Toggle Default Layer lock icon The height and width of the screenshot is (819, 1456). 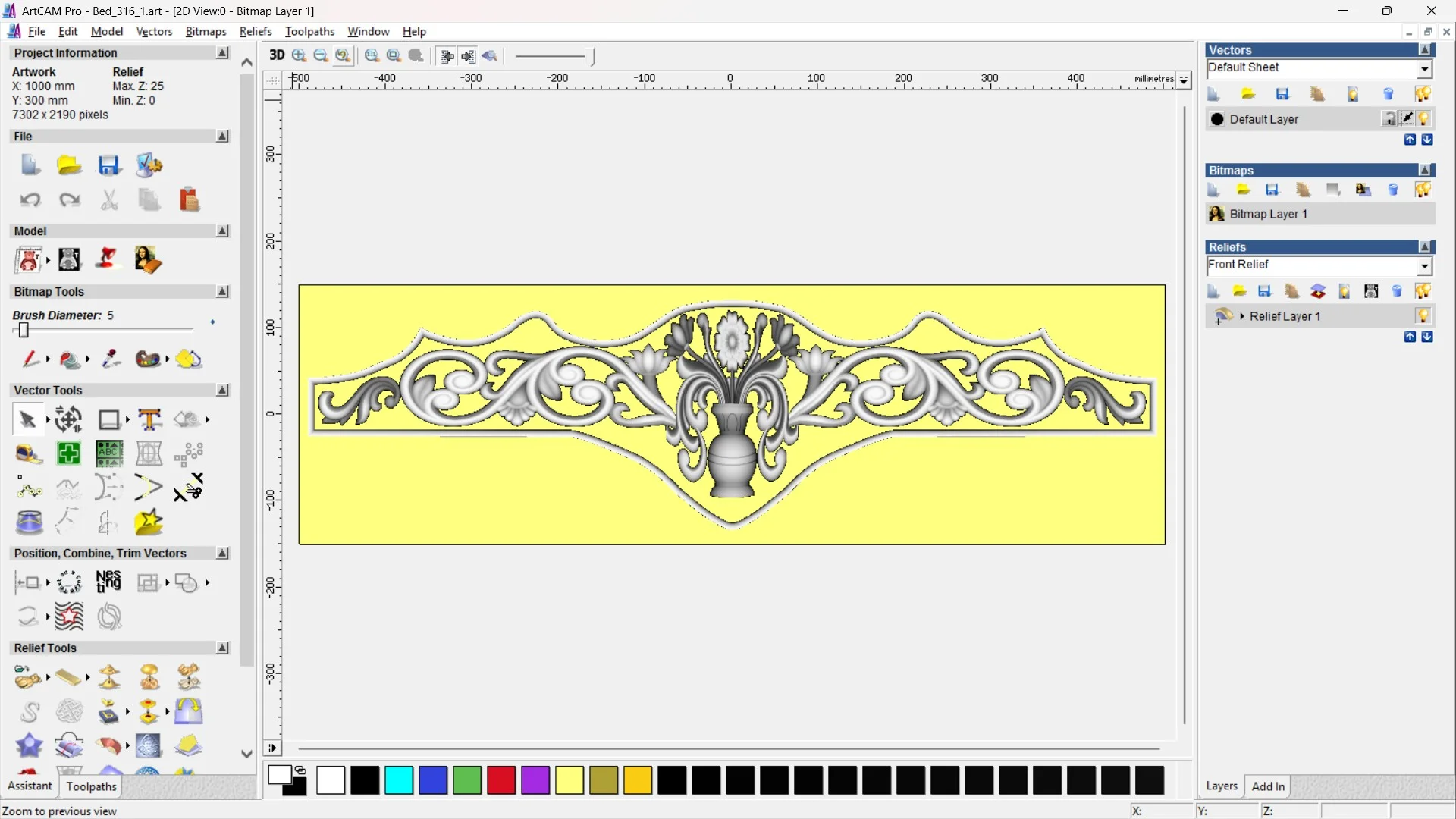point(1389,119)
